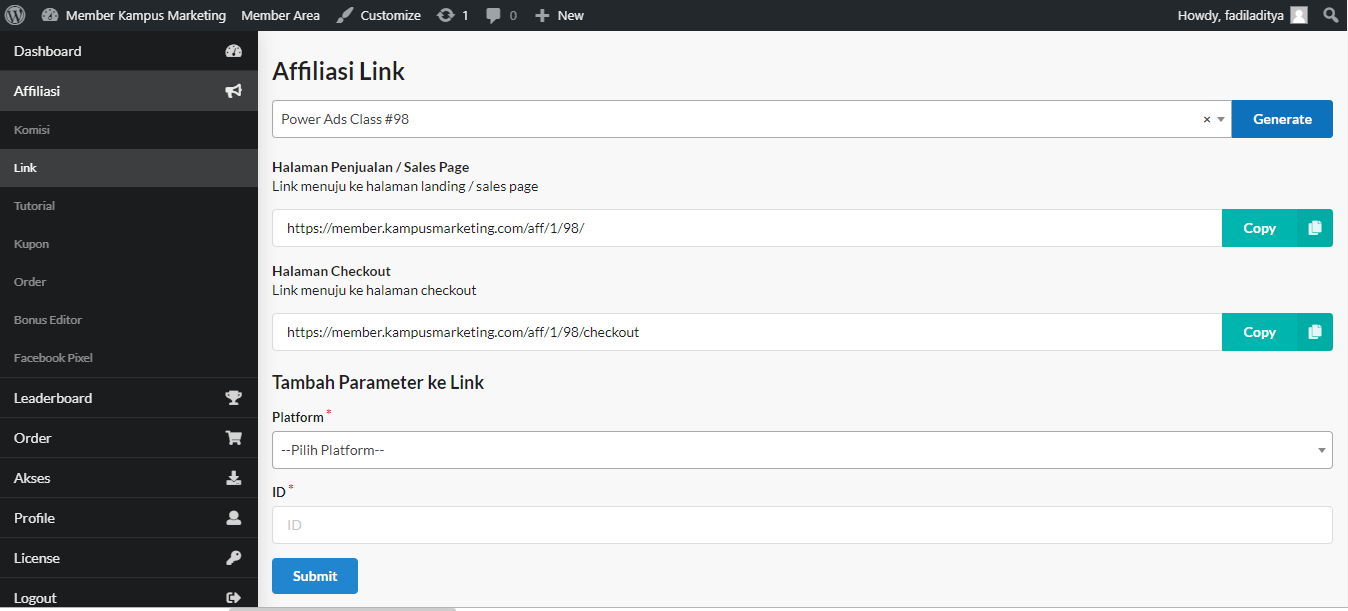1348x611 pixels.
Task: Click the WordPress logo icon
Action: (15, 15)
